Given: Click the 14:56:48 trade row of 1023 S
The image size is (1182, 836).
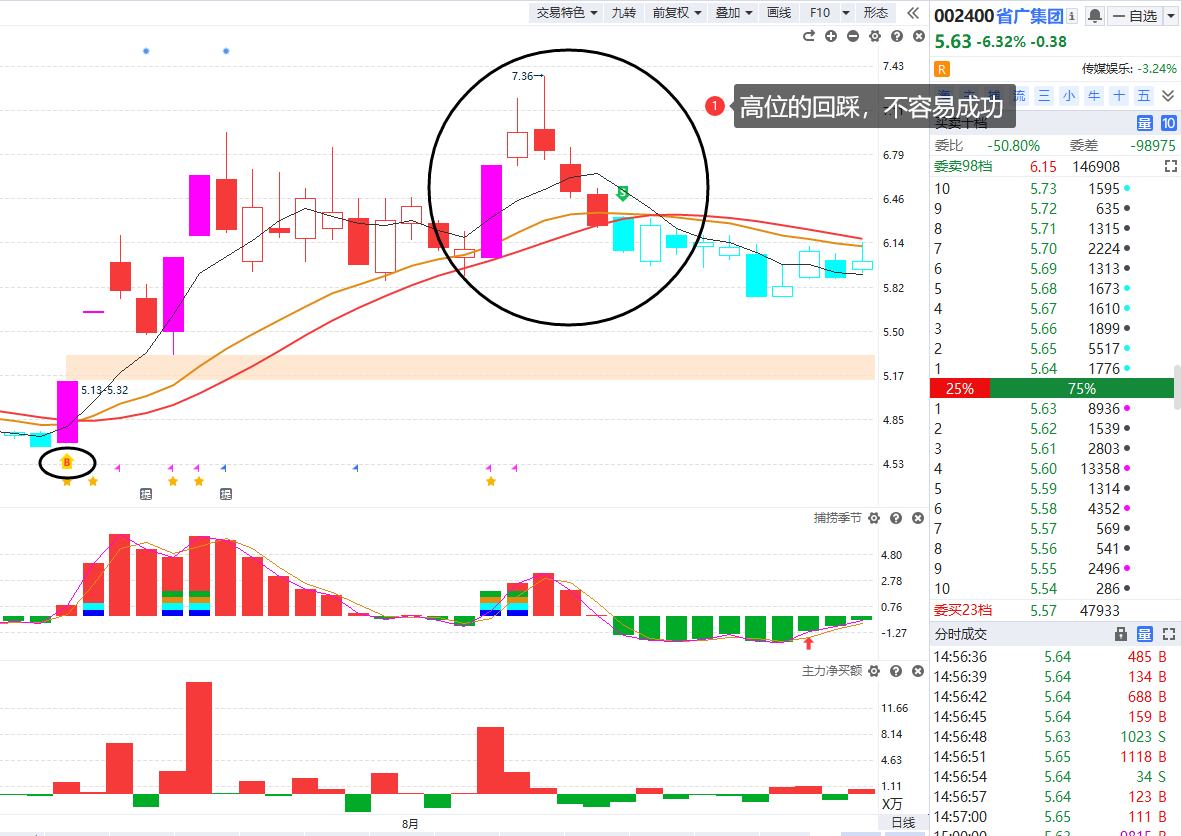Looking at the screenshot, I should [x=1052, y=736].
